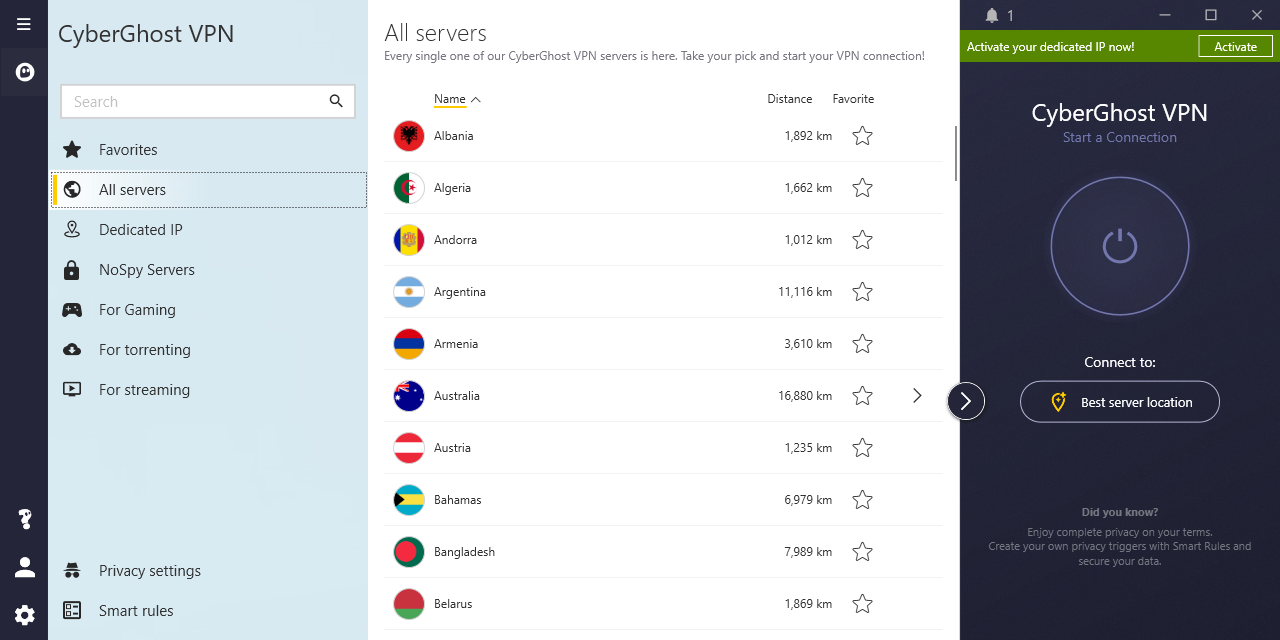Favorite Albania by clicking its star
Viewport: 1280px width, 640px height.
[862, 135]
